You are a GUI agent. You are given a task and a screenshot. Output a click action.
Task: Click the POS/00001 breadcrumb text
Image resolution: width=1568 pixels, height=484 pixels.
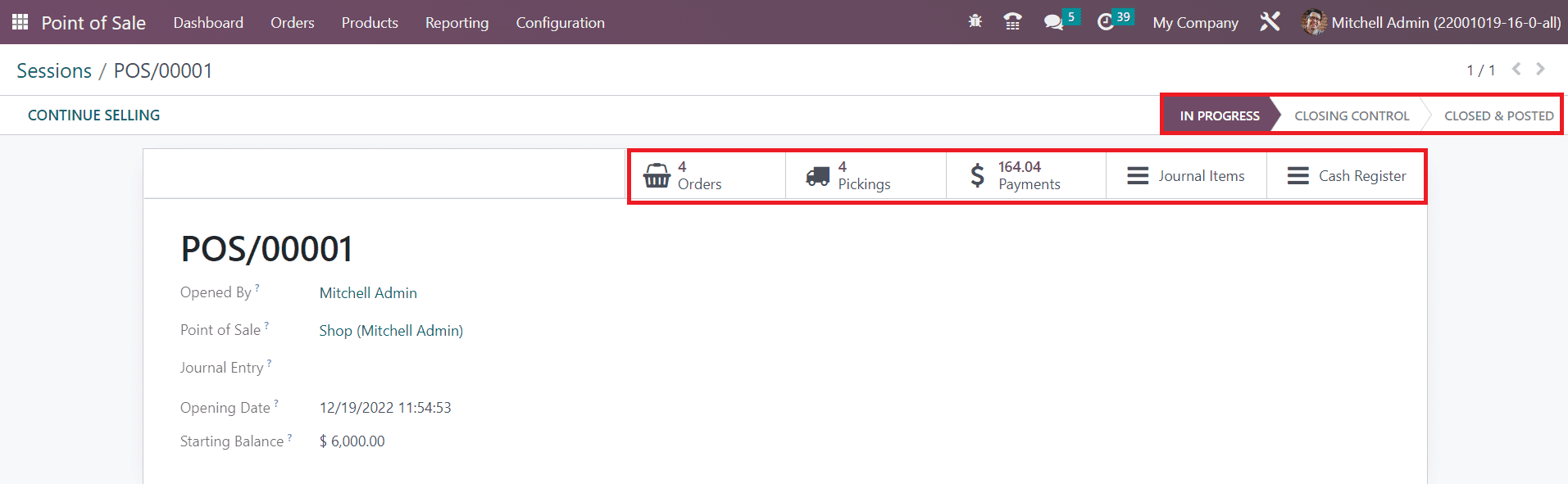pos(163,70)
